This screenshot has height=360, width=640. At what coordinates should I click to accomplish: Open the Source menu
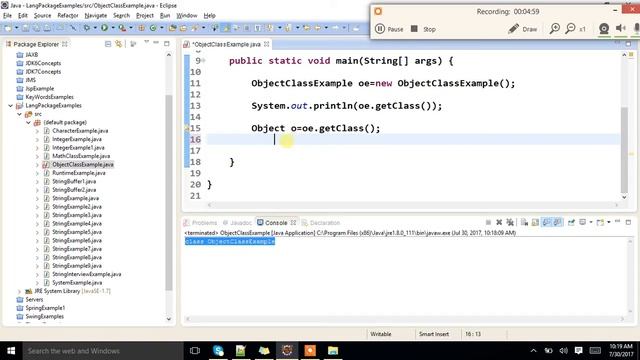42,16
